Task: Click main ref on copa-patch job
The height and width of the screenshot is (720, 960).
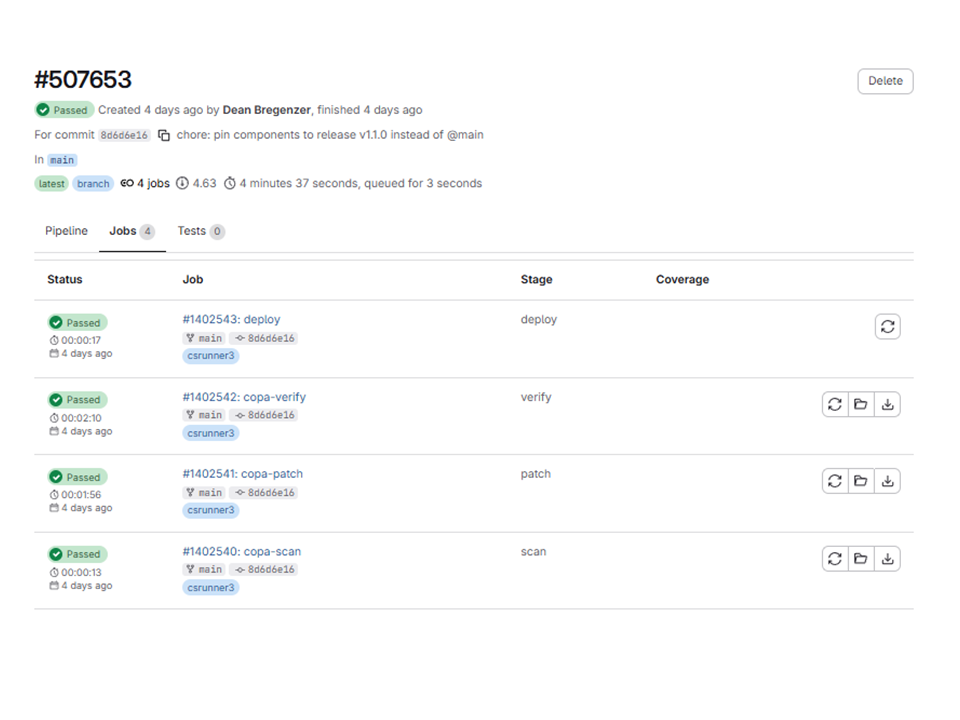Action: tap(204, 492)
